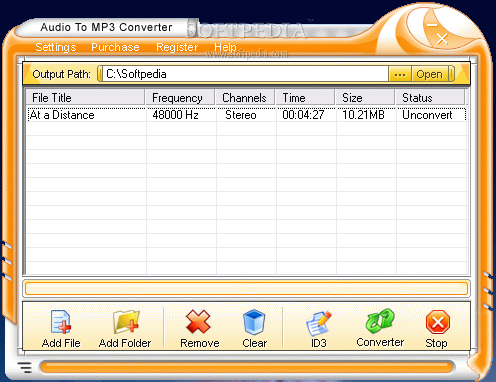Close the Audio To MP3 Converter window

442,39
